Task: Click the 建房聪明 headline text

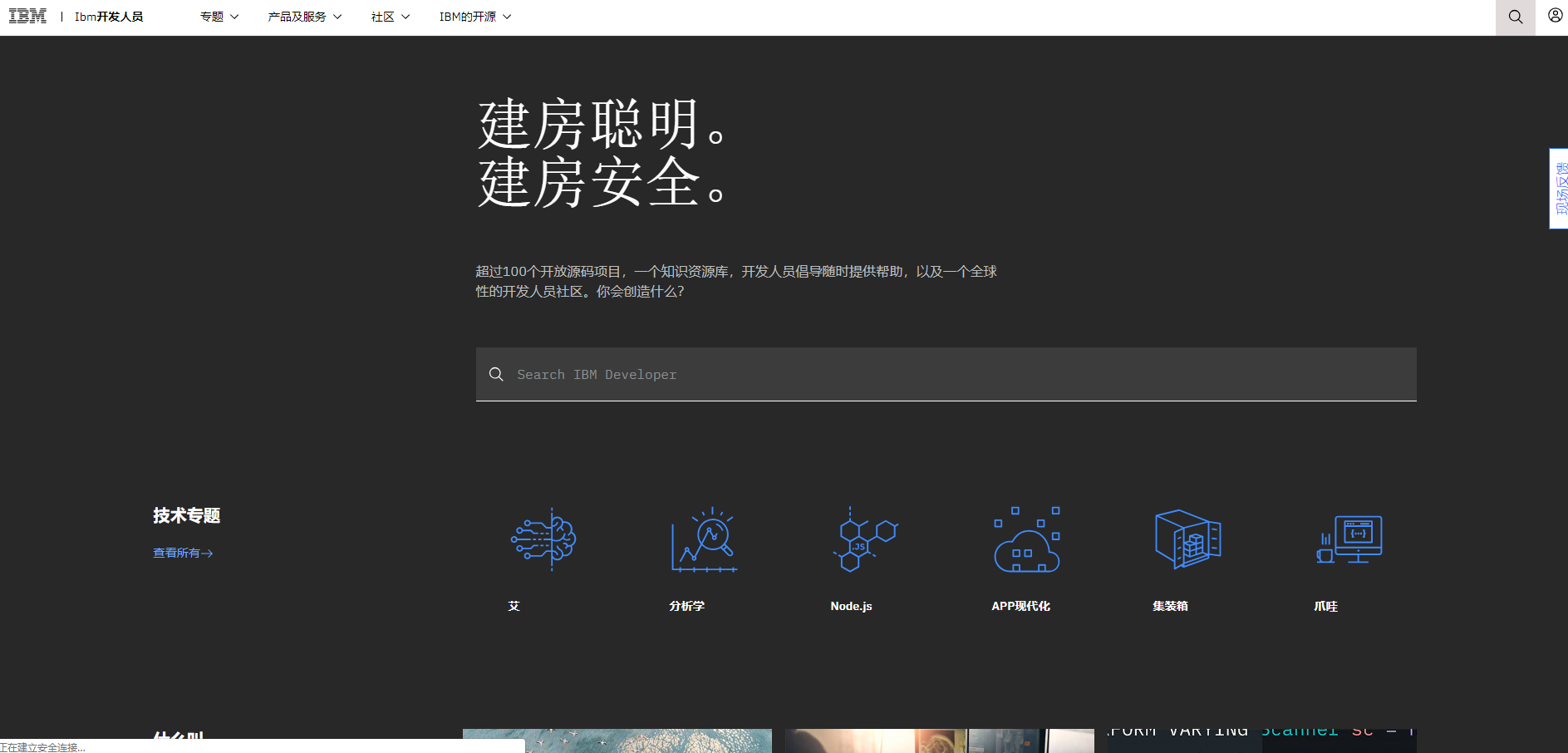Action: click(604, 124)
